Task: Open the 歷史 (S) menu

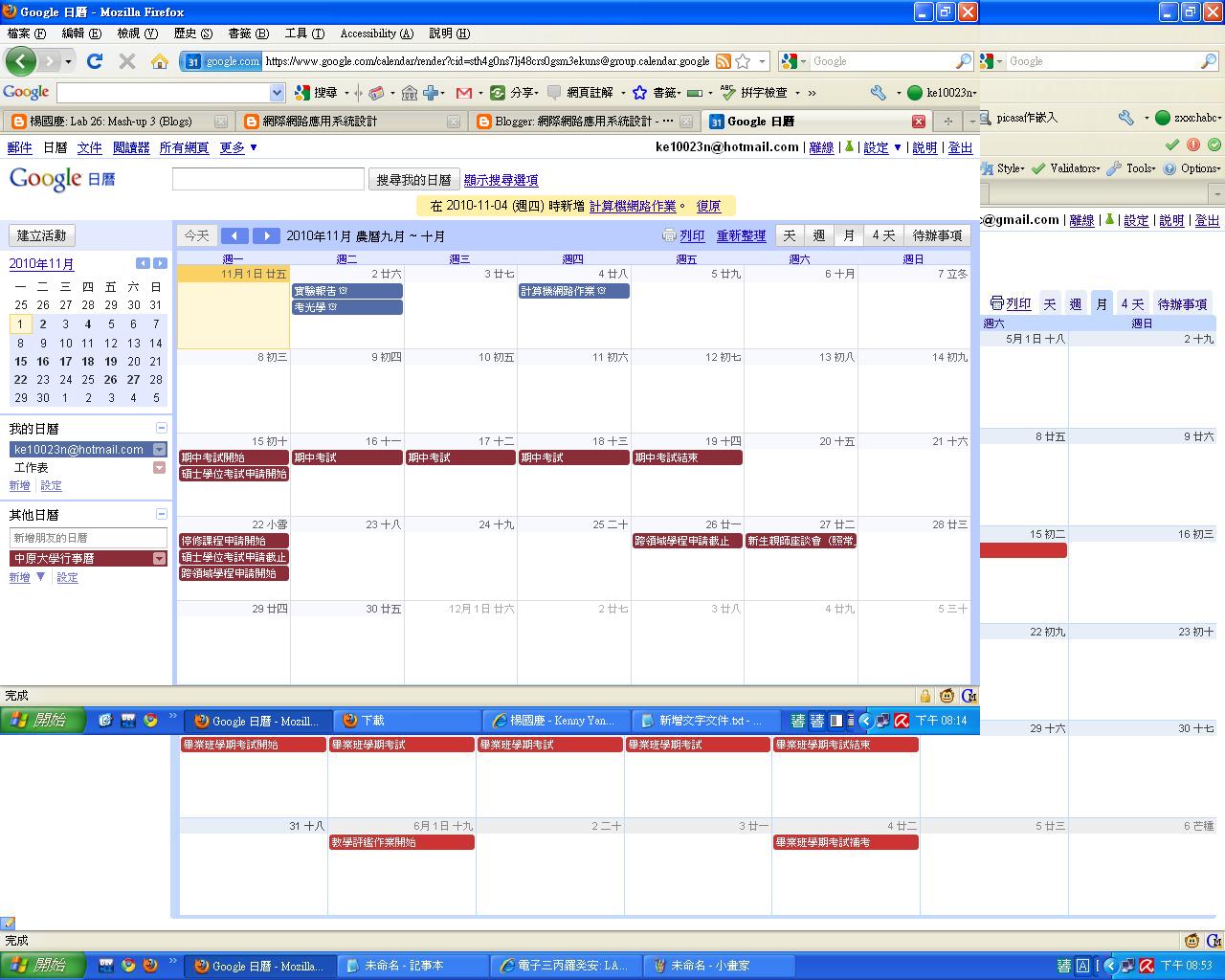Action: coord(192,33)
